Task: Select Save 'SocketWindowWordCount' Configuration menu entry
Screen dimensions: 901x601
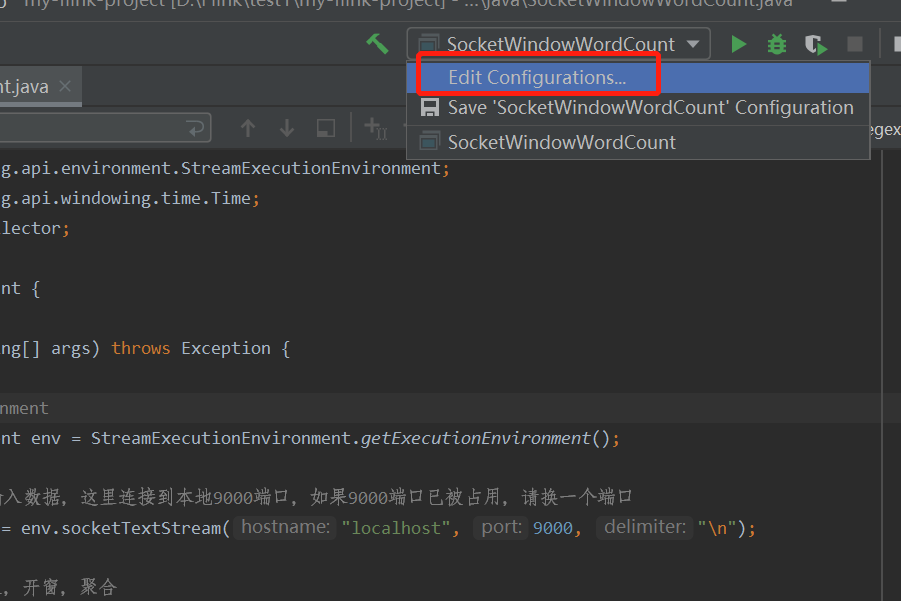Action: click(638, 108)
